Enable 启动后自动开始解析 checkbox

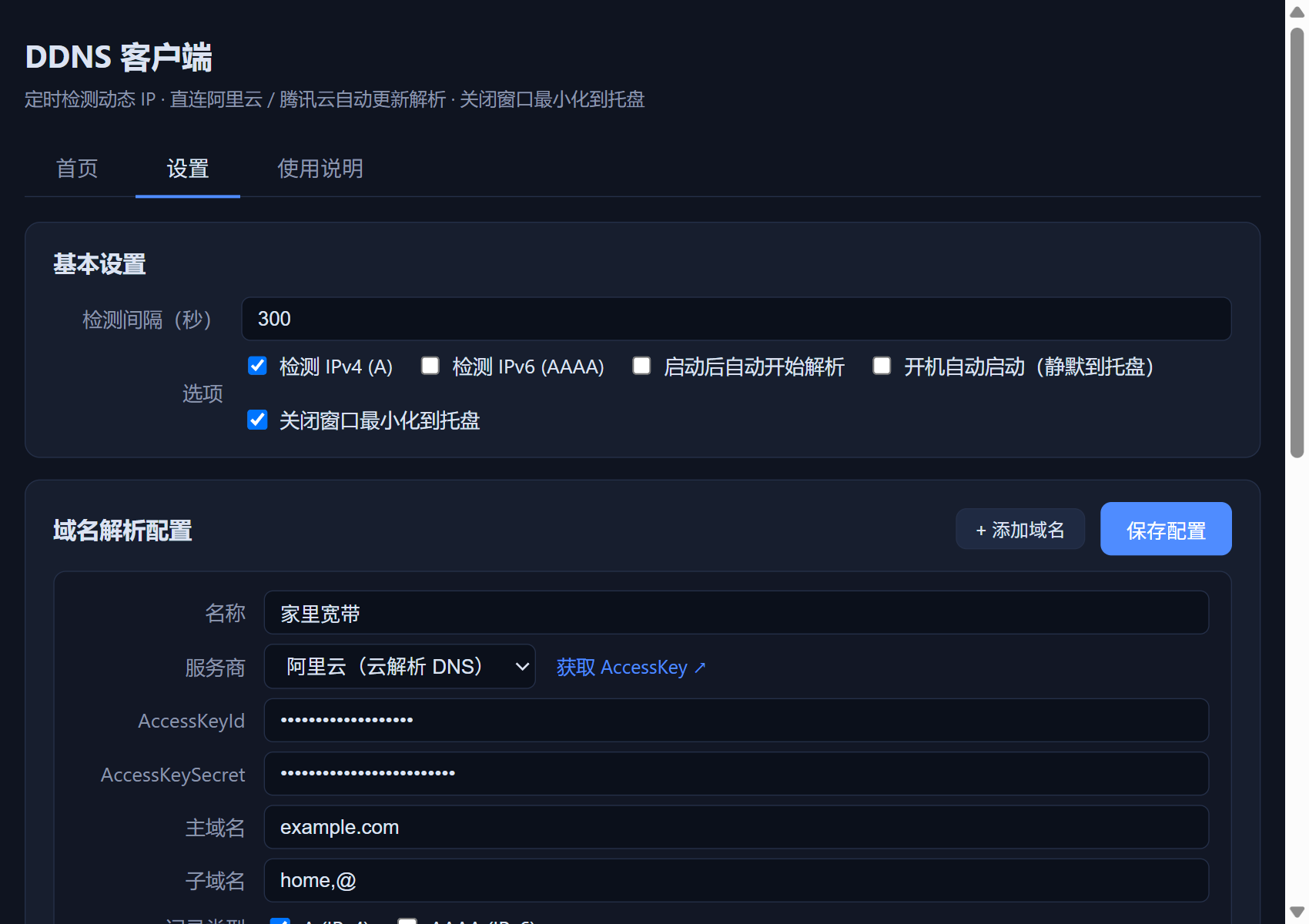641,366
